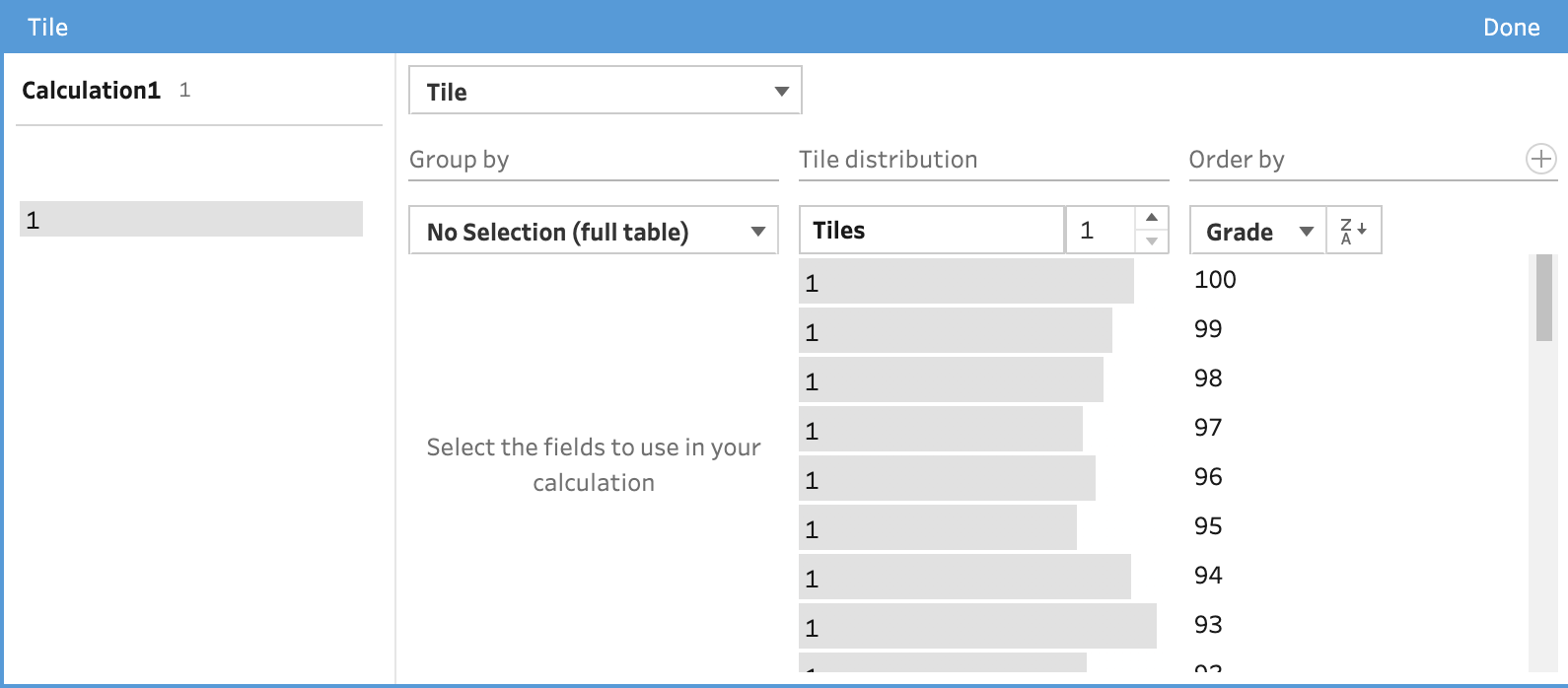Expand the No Selection (full table) dropdown
Screen dimensions: 1568x688
(593, 231)
